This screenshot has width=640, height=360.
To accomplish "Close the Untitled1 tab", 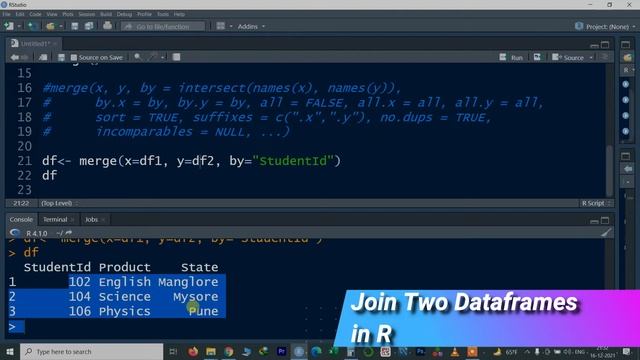I will 55,44.
